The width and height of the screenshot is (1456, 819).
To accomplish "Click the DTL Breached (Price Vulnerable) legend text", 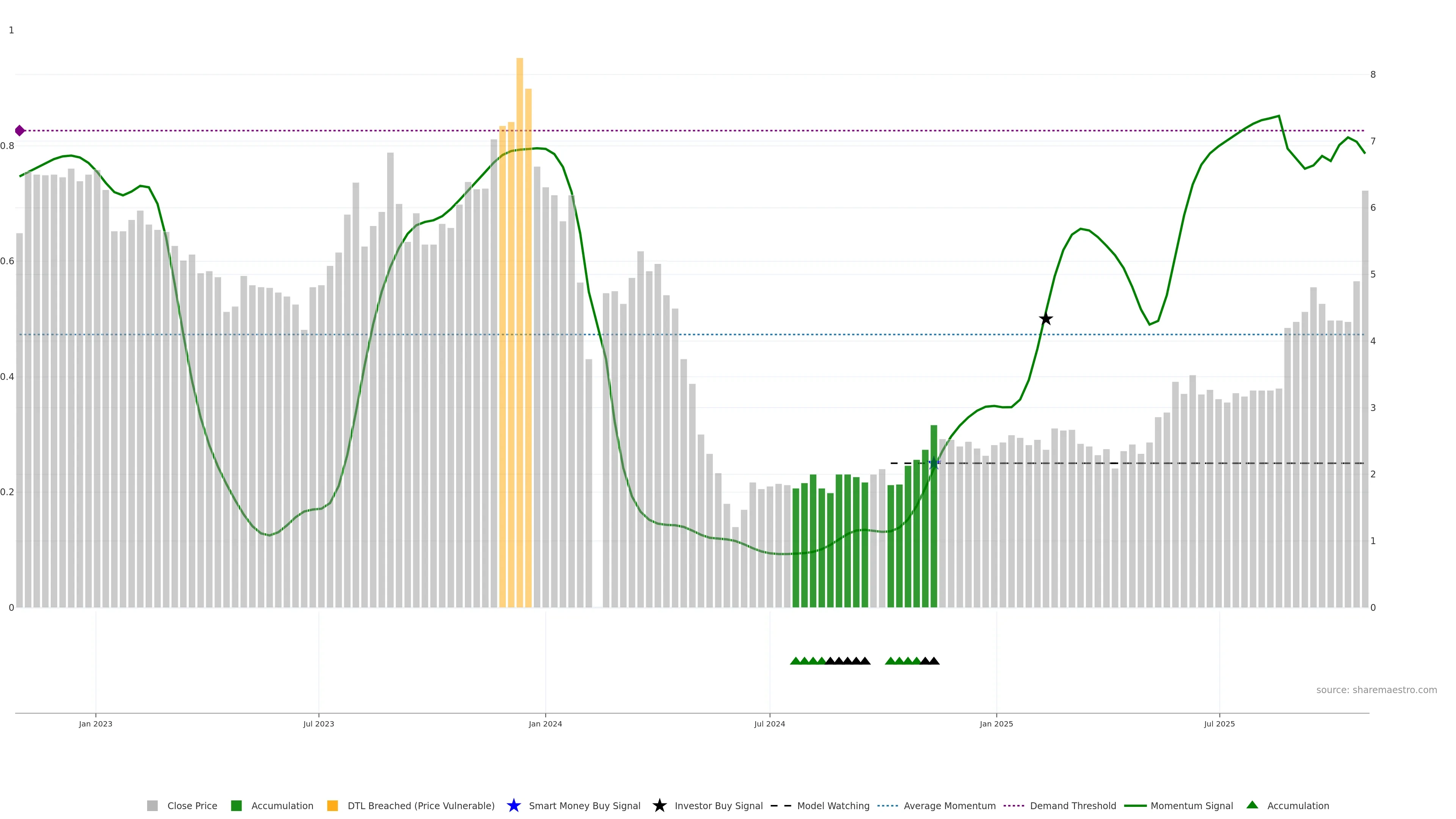I will (421, 805).
